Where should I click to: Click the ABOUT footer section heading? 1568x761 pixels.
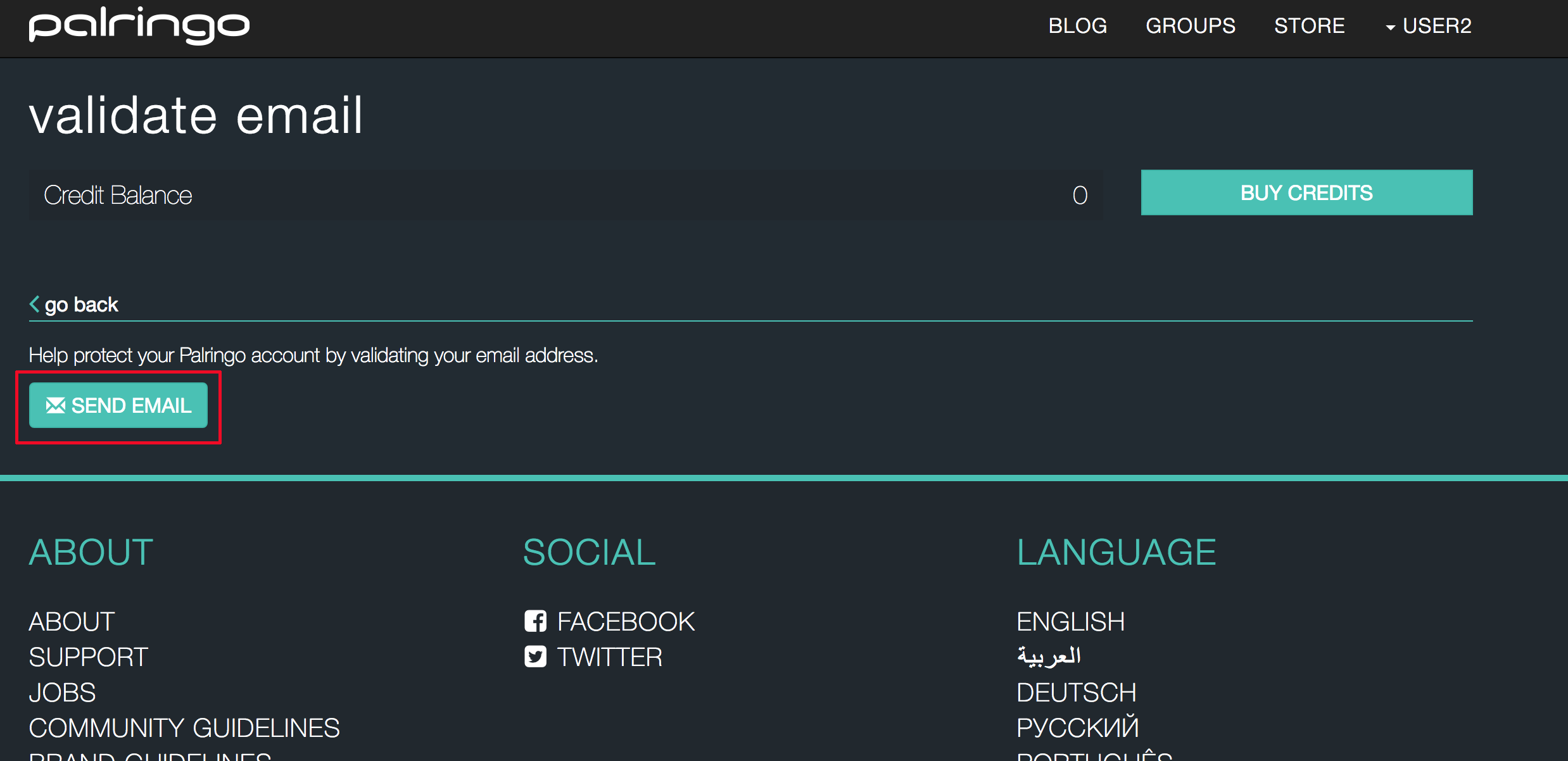(x=91, y=552)
